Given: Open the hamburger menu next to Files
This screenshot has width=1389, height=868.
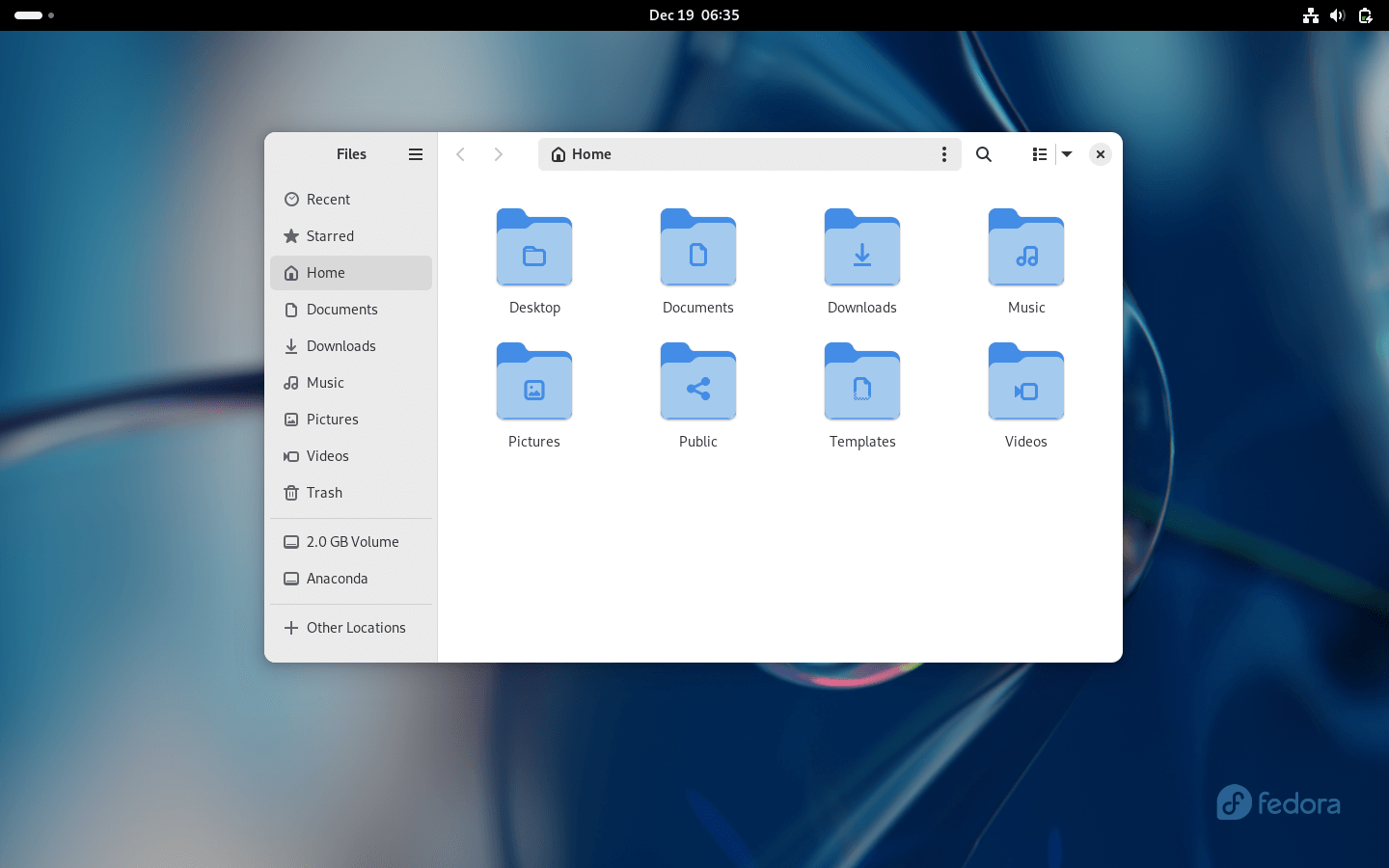Looking at the screenshot, I should [415, 154].
